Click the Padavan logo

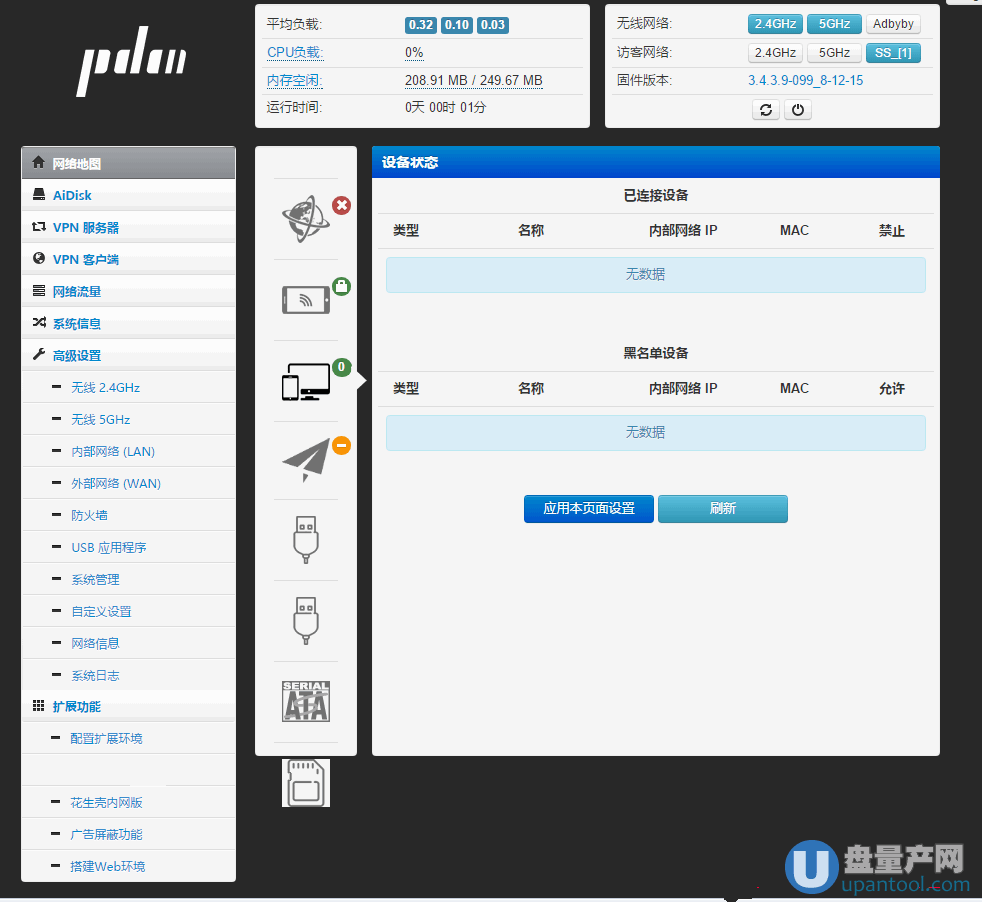[132, 61]
